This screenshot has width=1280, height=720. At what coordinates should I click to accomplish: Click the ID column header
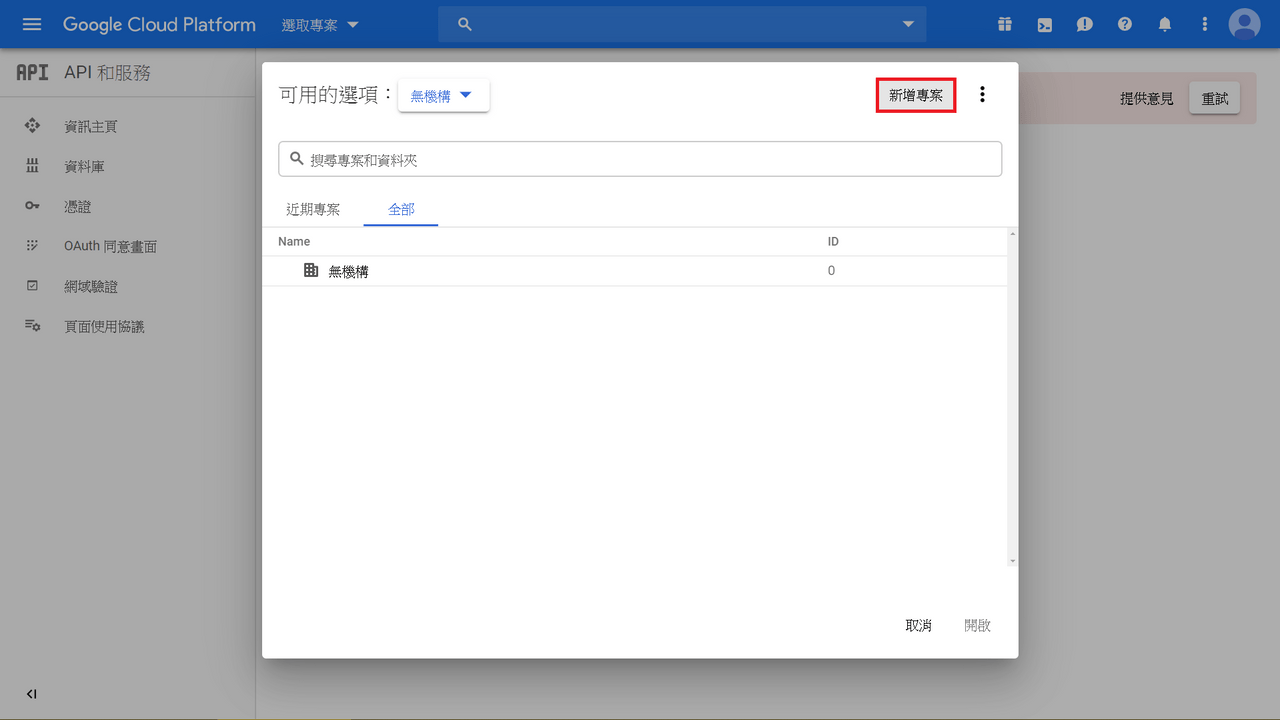[833, 242]
